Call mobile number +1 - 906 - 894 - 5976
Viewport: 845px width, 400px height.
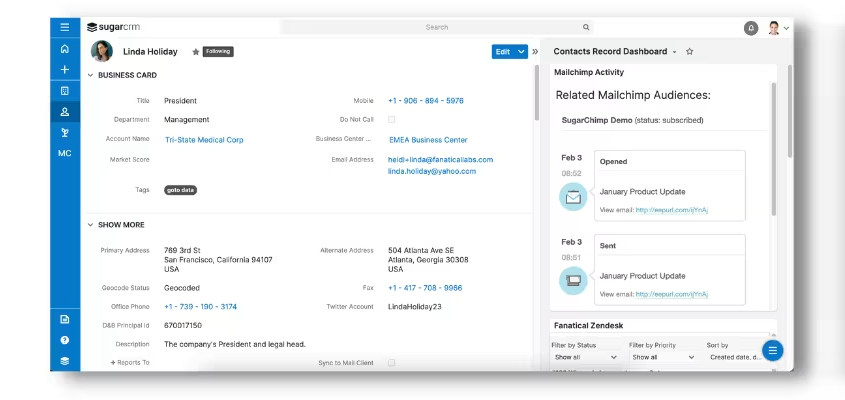[x=426, y=101]
